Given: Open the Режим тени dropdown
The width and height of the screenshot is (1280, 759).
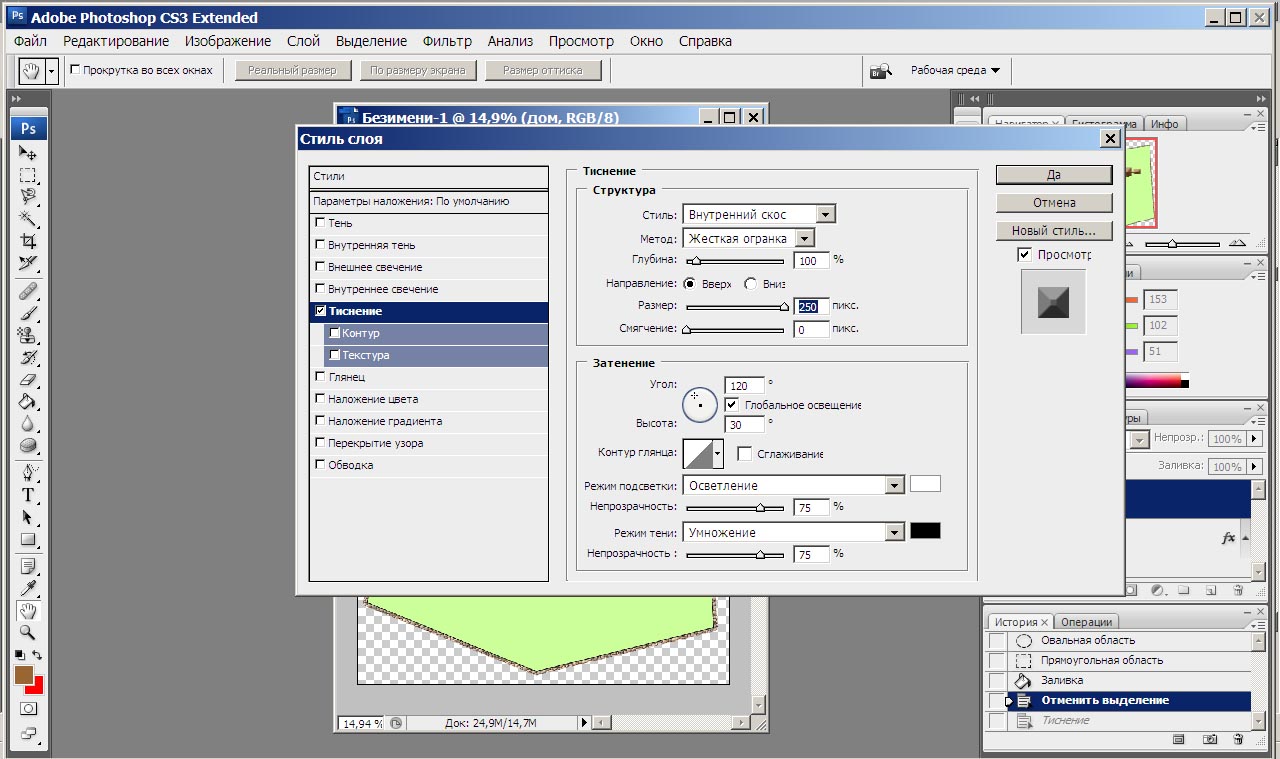Looking at the screenshot, I should (x=895, y=532).
